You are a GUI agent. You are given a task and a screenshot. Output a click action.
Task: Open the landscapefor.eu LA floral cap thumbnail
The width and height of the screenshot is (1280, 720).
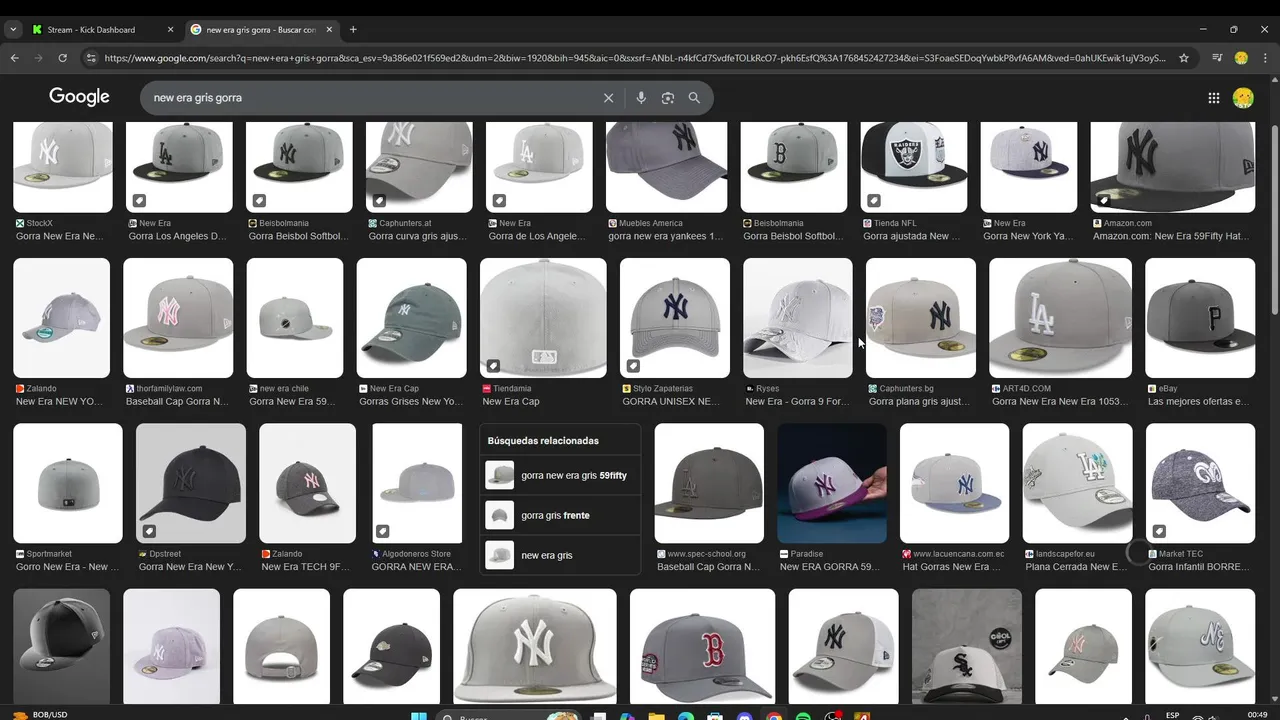point(1077,483)
